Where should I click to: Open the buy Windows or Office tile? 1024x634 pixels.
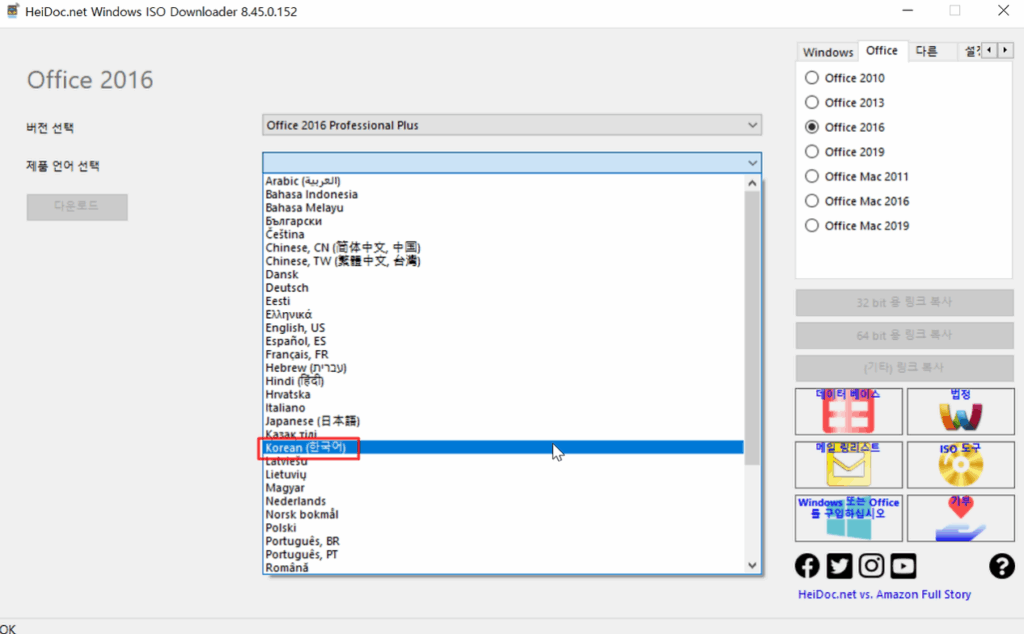tap(848, 518)
